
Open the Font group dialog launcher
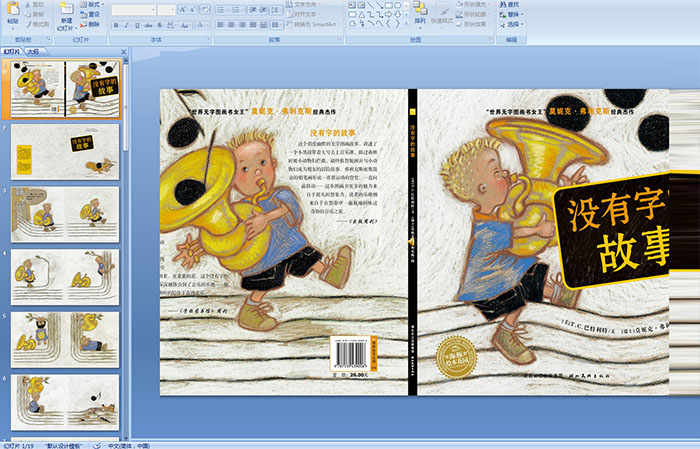click(x=208, y=40)
